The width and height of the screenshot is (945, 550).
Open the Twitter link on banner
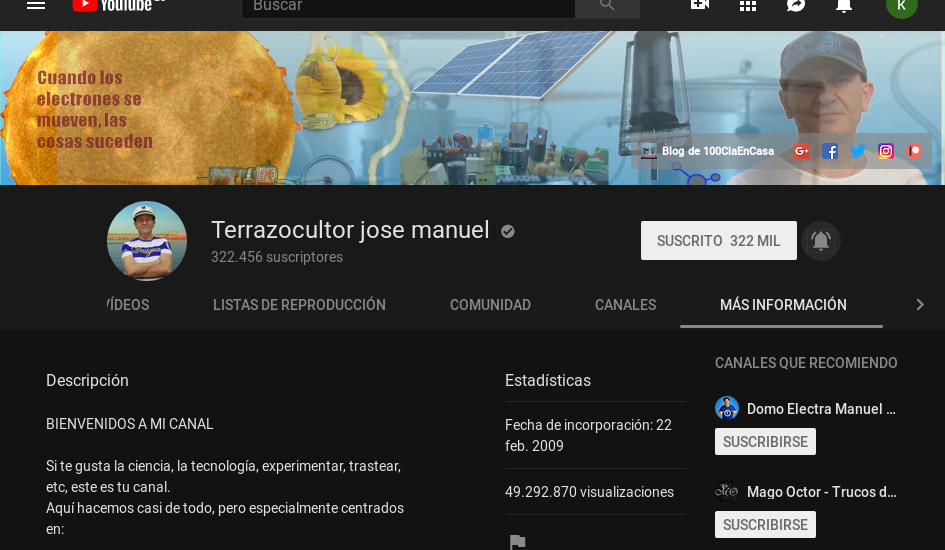point(858,151)
